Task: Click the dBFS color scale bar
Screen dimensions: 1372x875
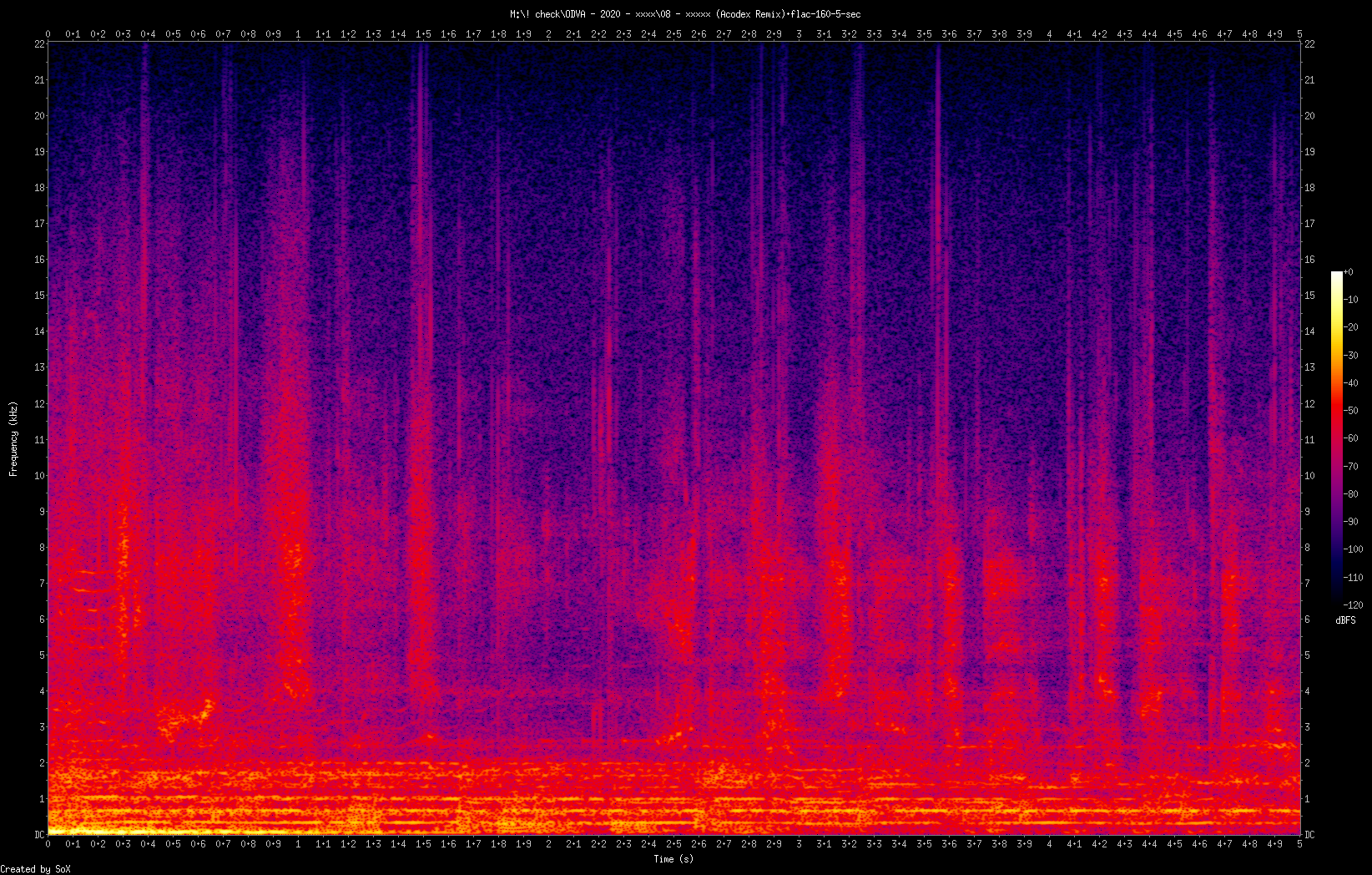Action: point(1337,438)
